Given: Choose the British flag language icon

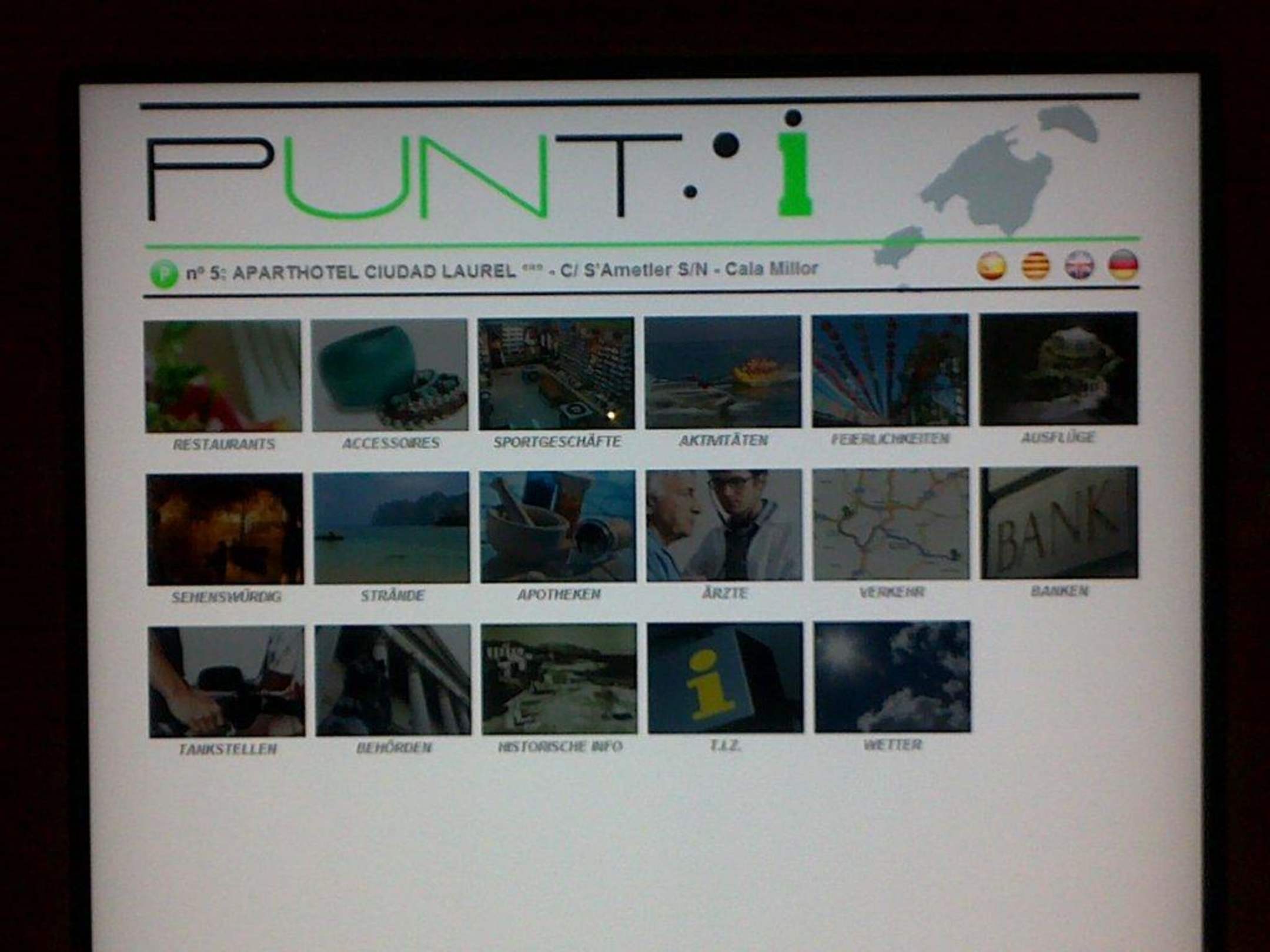Looking at the screenshot, I should 1079,265.
